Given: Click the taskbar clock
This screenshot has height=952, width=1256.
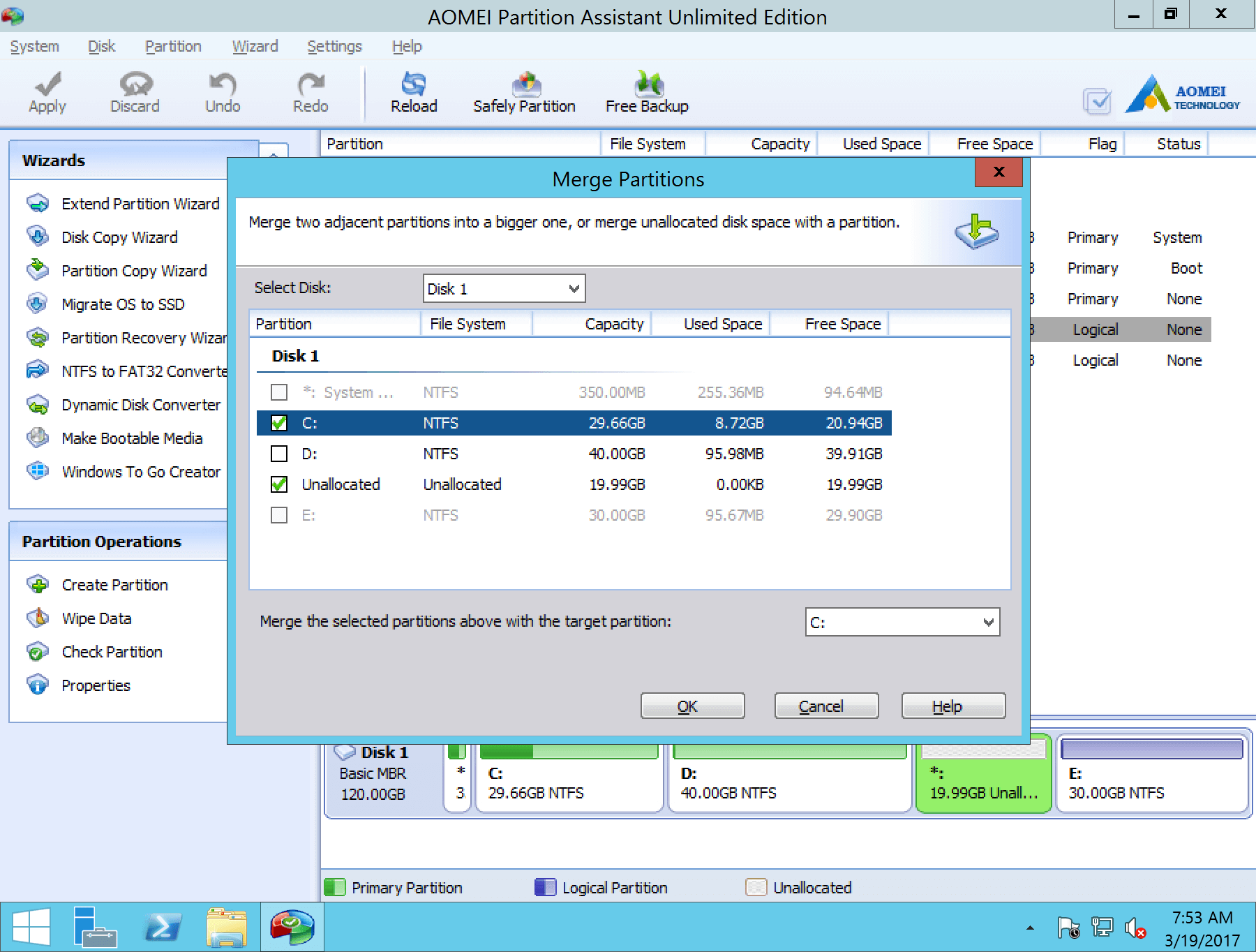Looking at the screenshot, I should 1202,928.
